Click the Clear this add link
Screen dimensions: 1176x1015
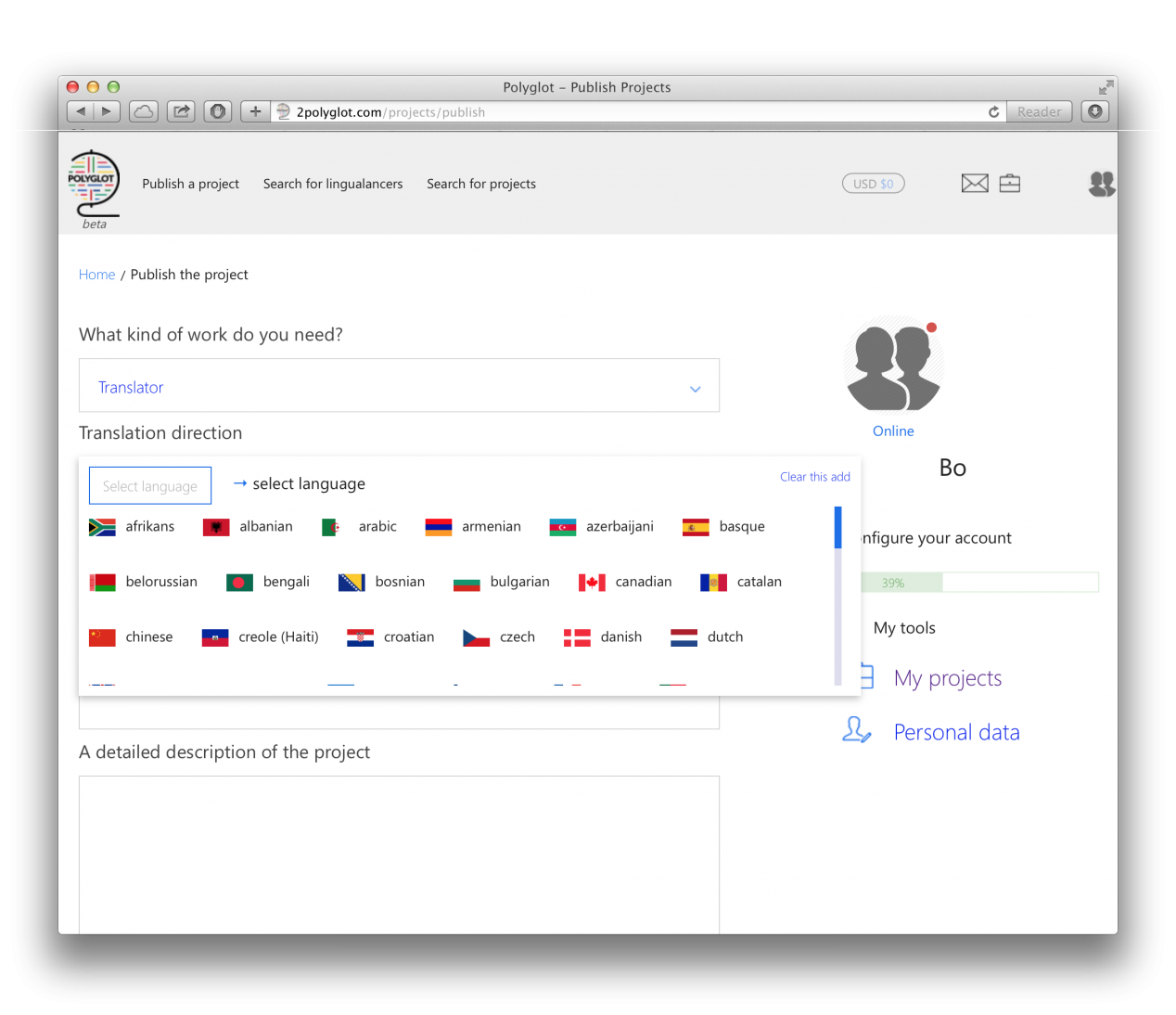(x=814, y=476)
